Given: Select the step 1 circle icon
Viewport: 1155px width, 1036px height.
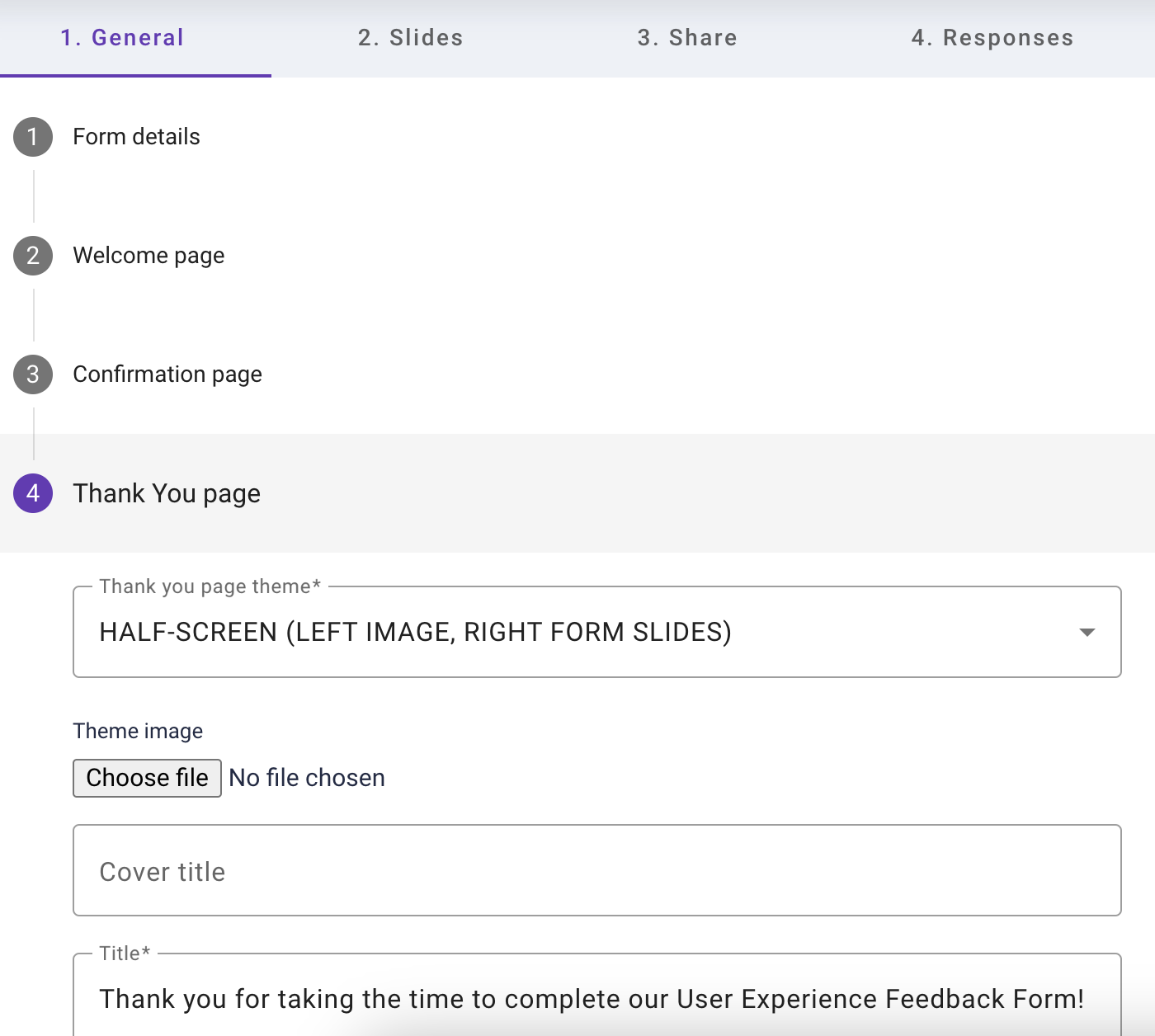Looking at the screenshot, I should [32, 138].
